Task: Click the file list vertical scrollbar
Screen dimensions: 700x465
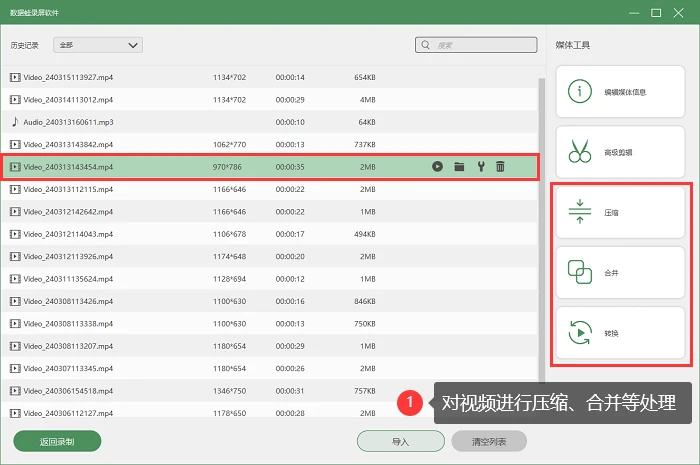Action: pos(542,230)
